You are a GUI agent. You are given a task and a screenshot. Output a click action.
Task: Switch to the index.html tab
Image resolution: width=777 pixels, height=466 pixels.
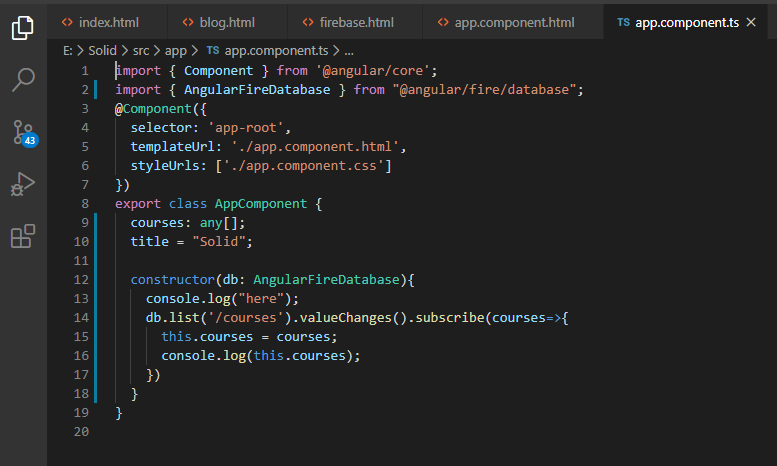[x=99, y=21]
